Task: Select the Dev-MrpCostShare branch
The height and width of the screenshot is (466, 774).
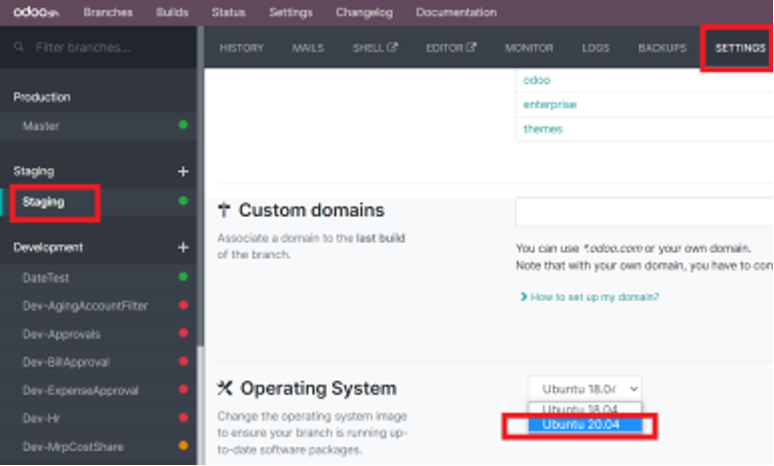Action: [98, 447]
